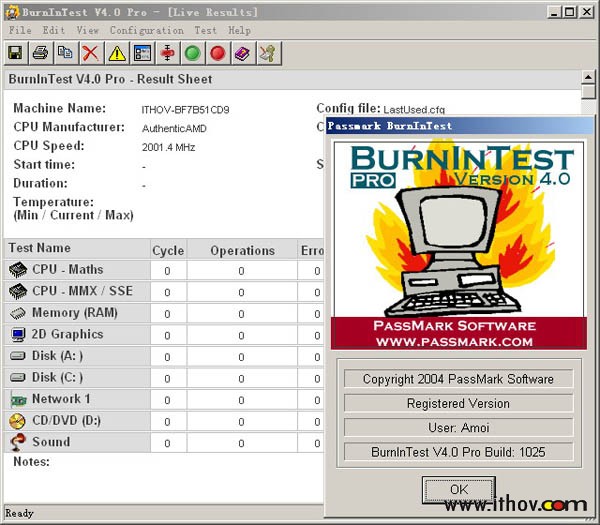Click the 'Network 1' test name

click(x=61, y=399)
